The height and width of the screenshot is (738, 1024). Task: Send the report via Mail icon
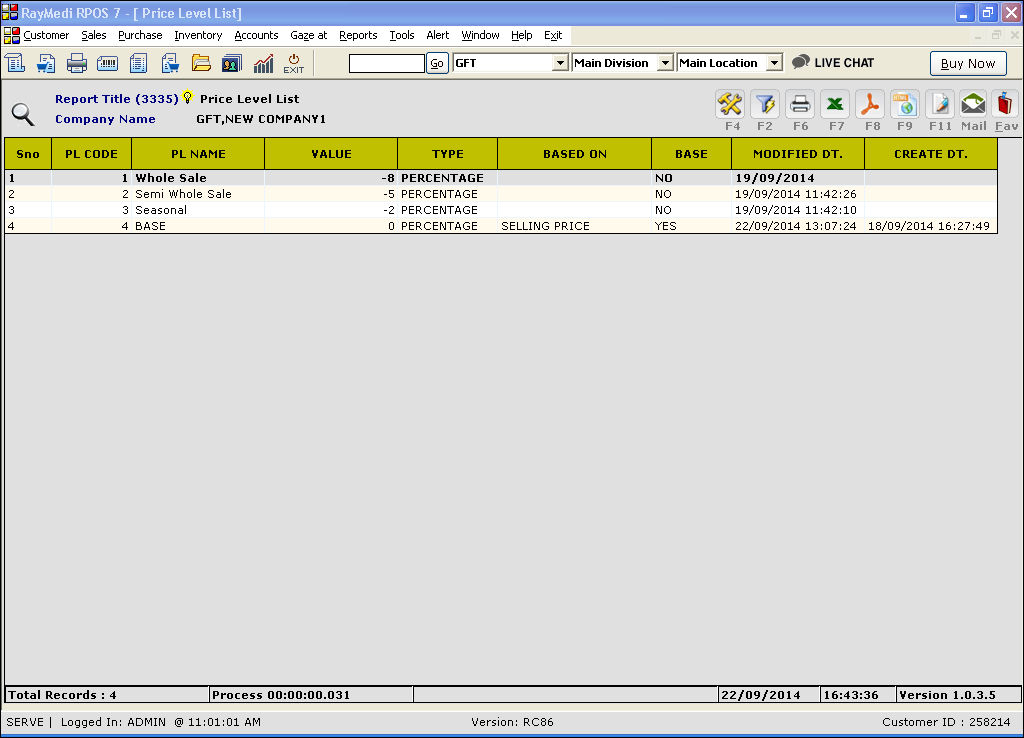pyautogui.click(x=973, y=104)
